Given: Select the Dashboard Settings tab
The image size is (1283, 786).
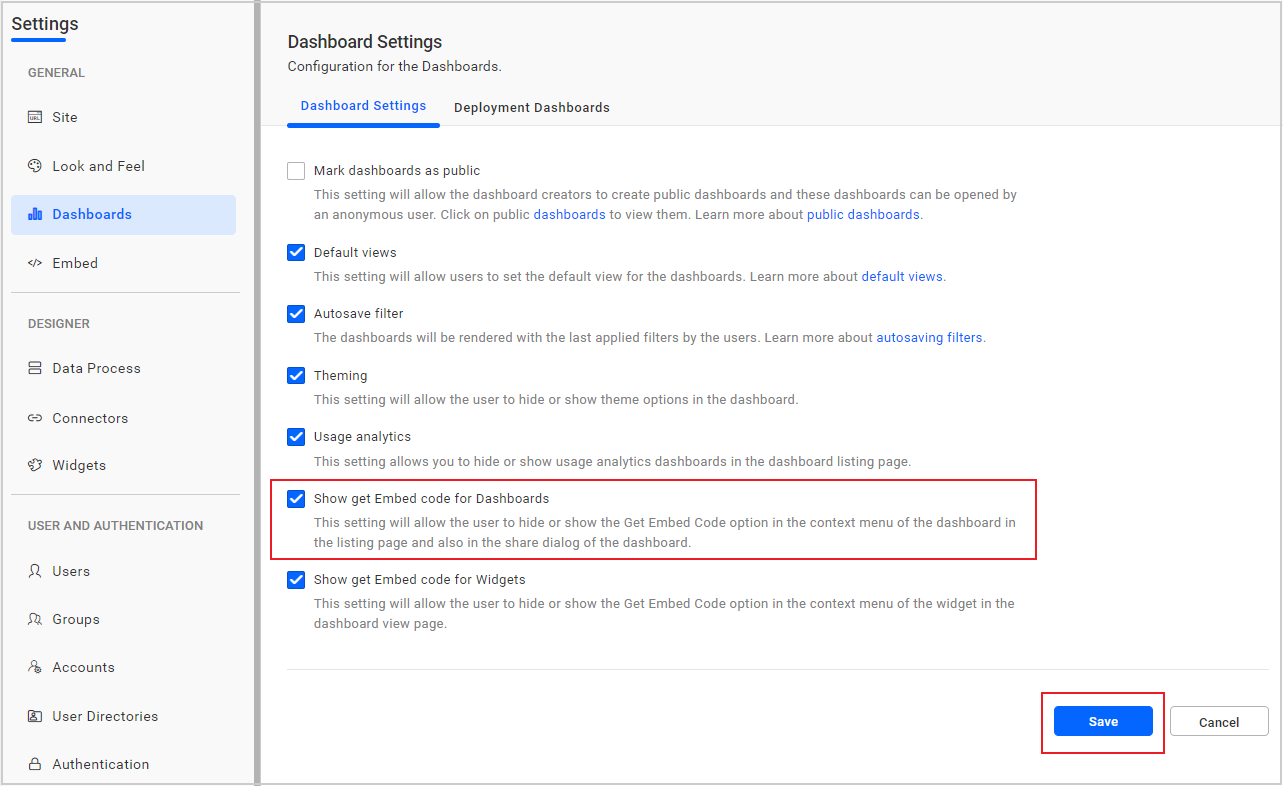Looking at the screenshot, I should (x=363, y=106).
